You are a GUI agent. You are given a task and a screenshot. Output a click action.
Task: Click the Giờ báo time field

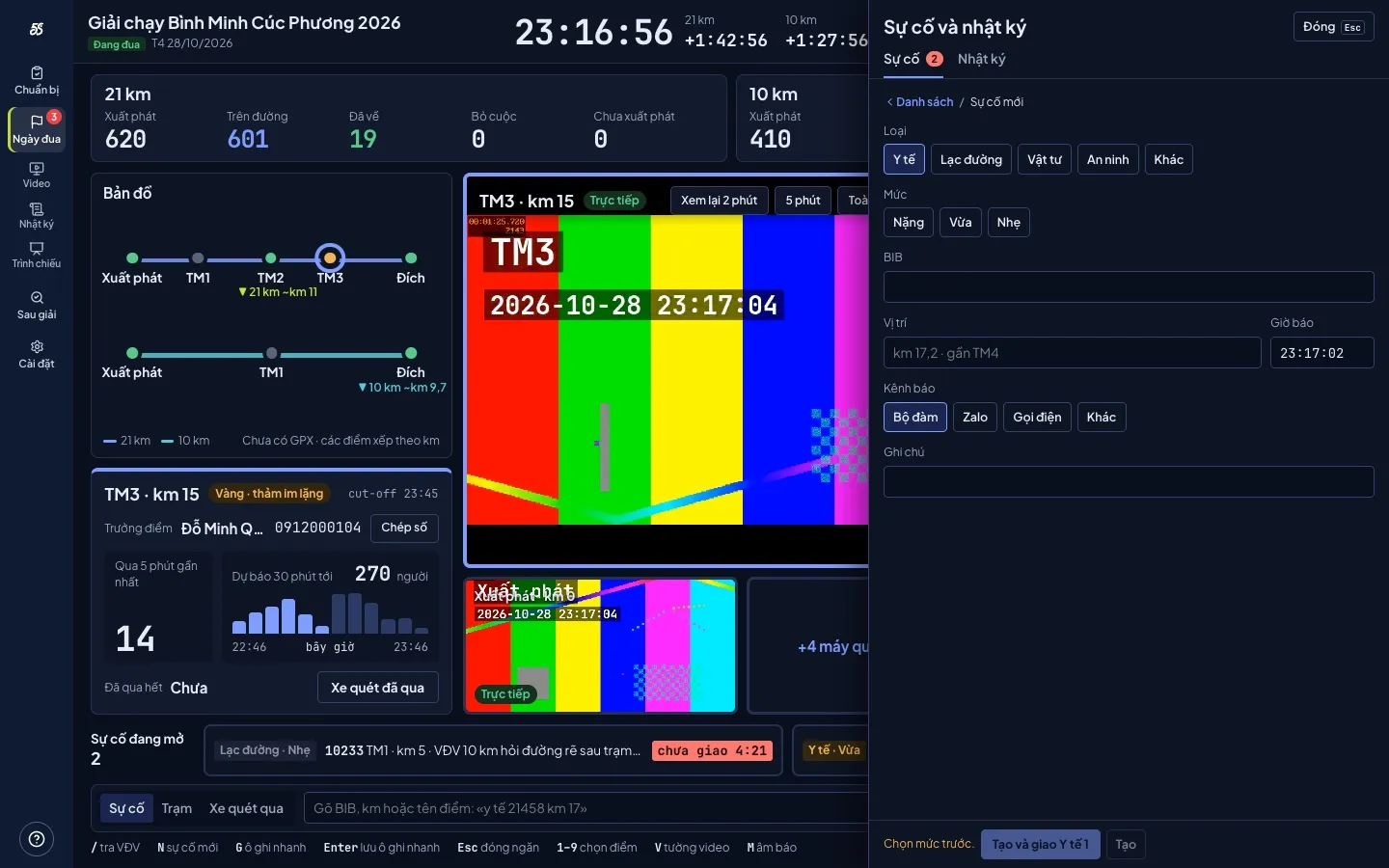tap(1321, 352)
